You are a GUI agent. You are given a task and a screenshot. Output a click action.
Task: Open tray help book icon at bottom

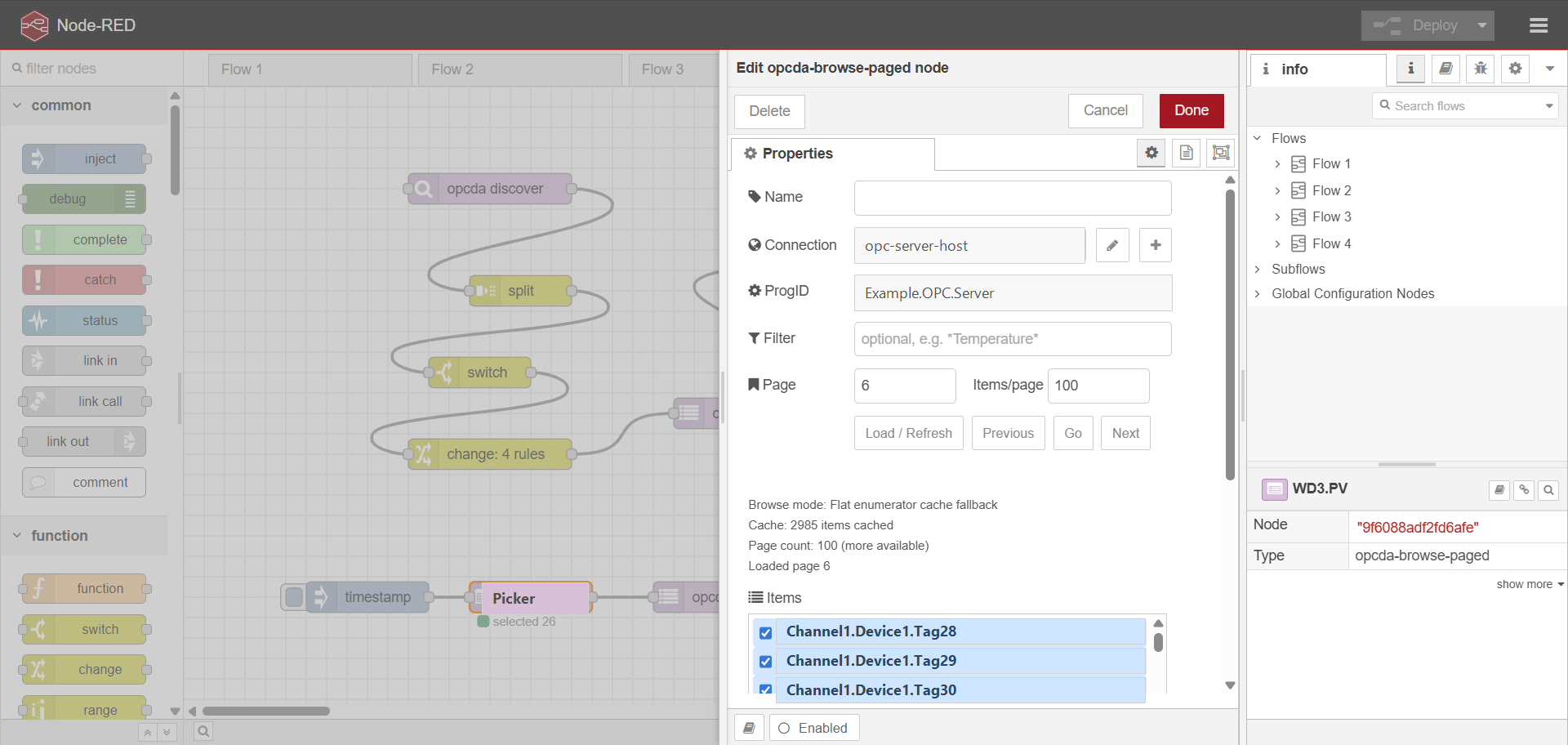[x=749, y=728]
